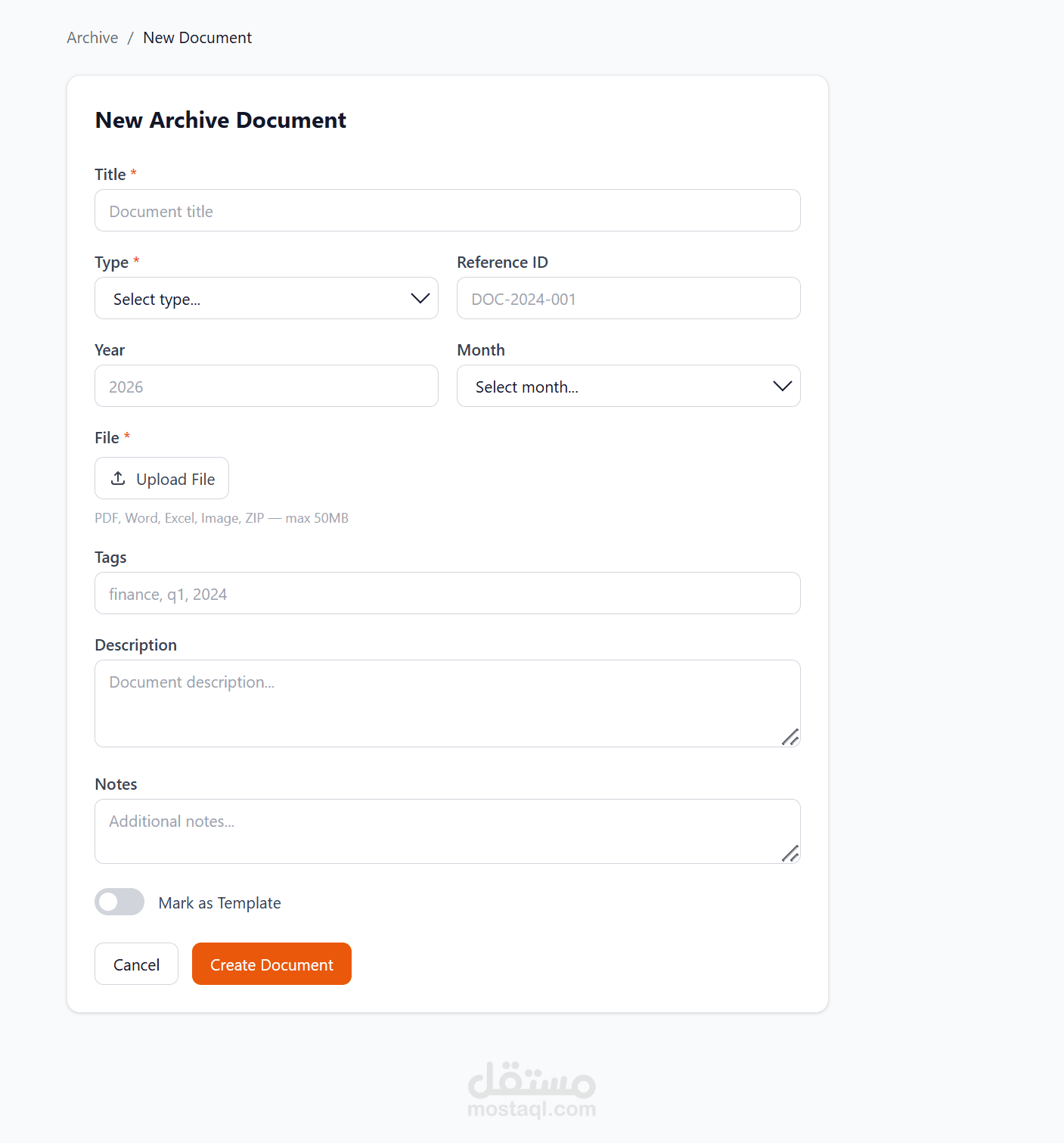Grab the Description box resize handle
Image resolution: width=1064 pixels, height=1143 pixels.
click(790, 737)
